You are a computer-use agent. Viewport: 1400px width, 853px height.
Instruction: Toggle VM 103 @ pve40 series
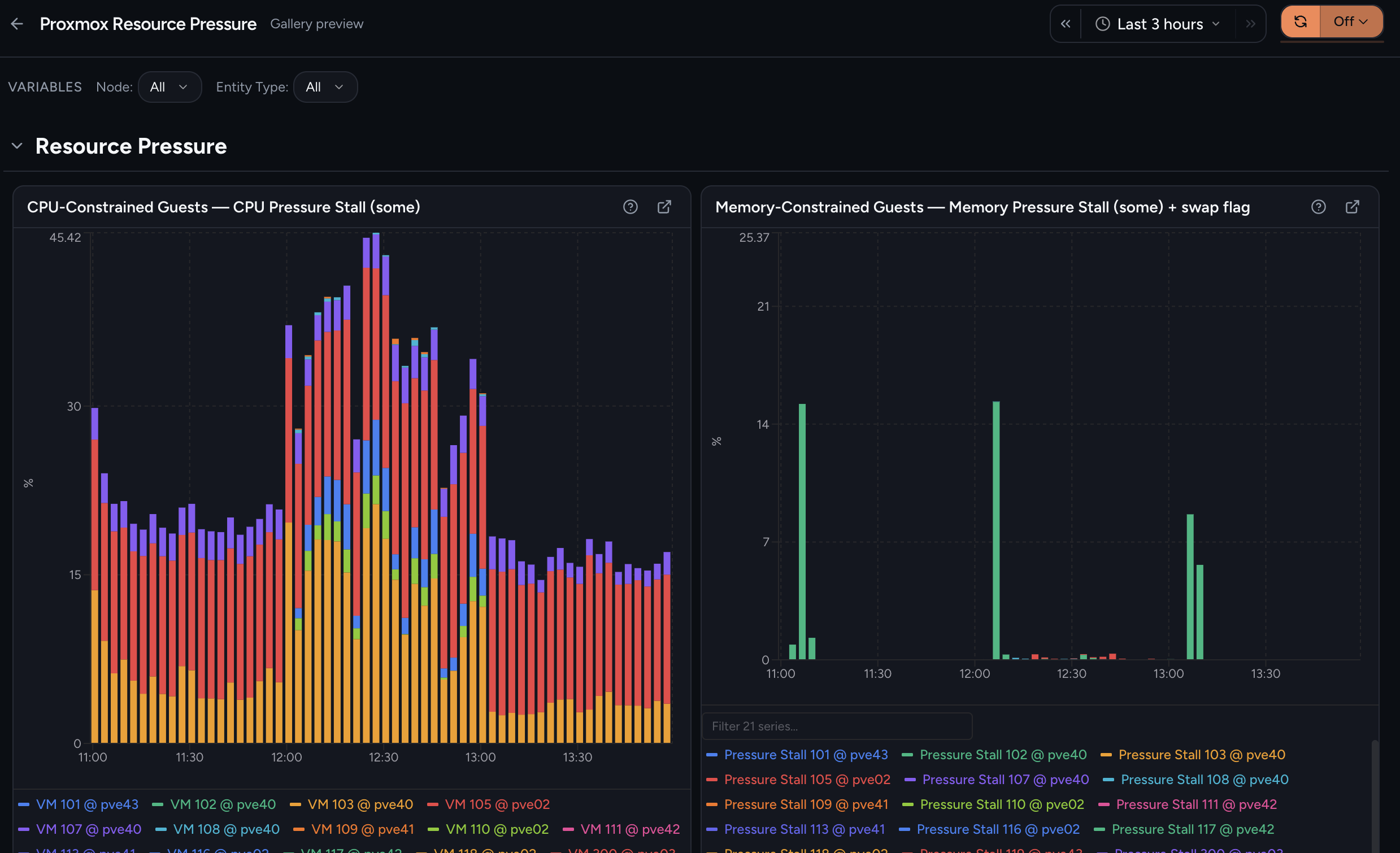pos(352,804)
